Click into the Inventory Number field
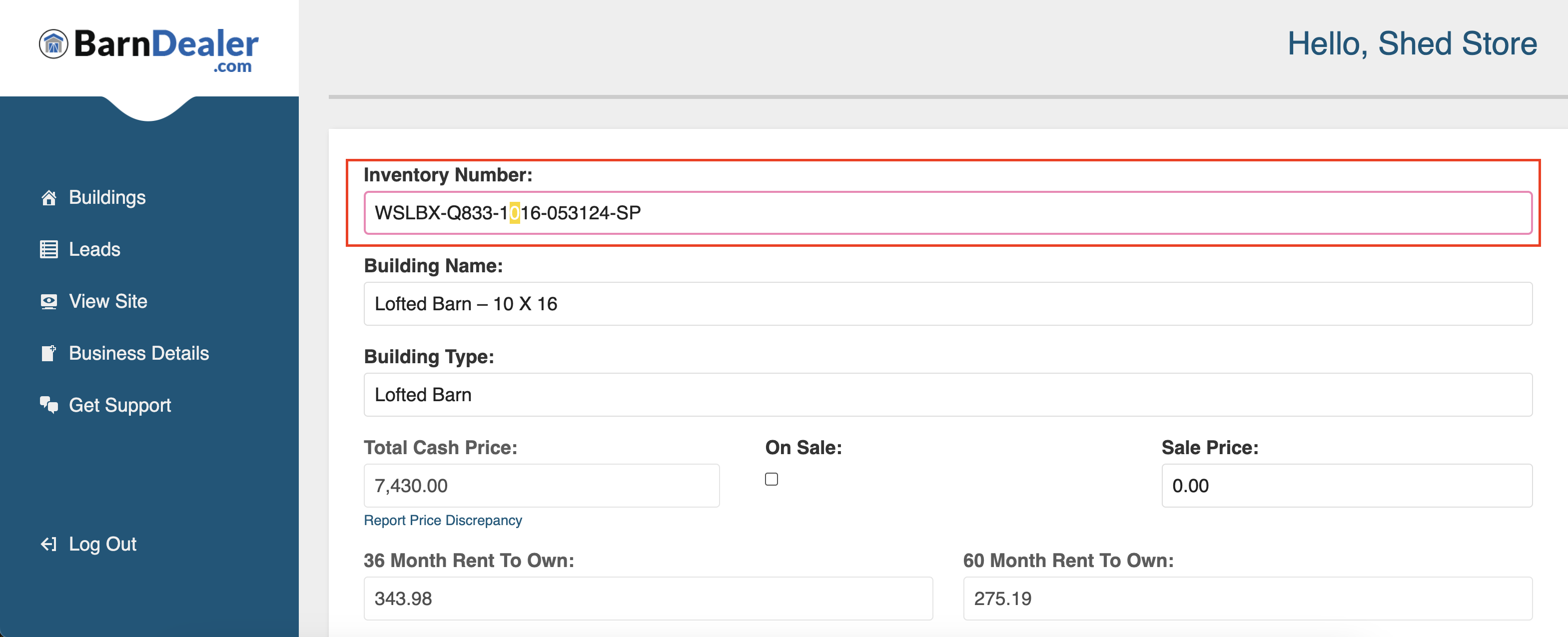Screen dimensions: 1568x637 click(x=947, y=213)
